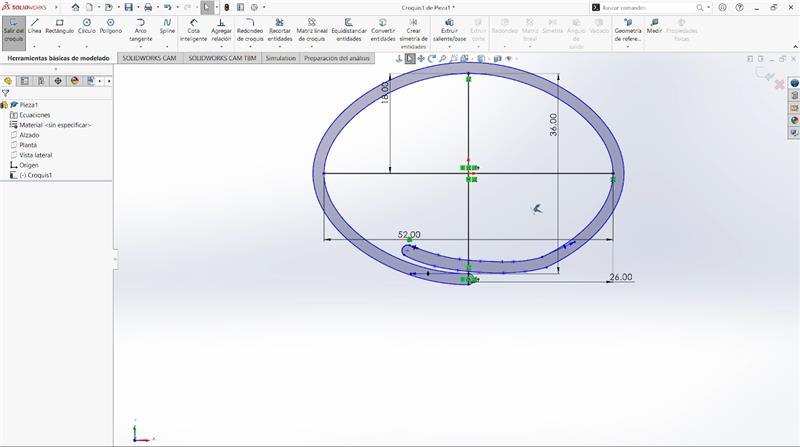
Task: Select the Arco tangente tool
Action: (140, 30)
